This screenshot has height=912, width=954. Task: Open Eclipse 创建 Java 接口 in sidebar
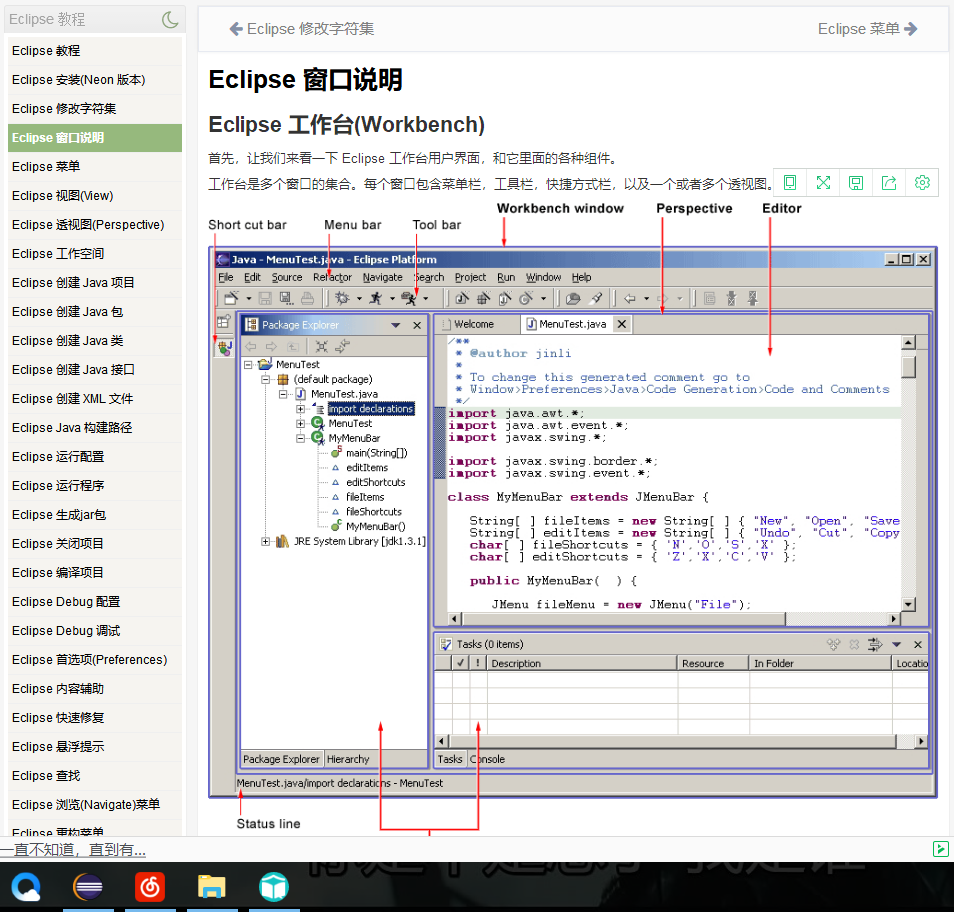pos(95,369)
